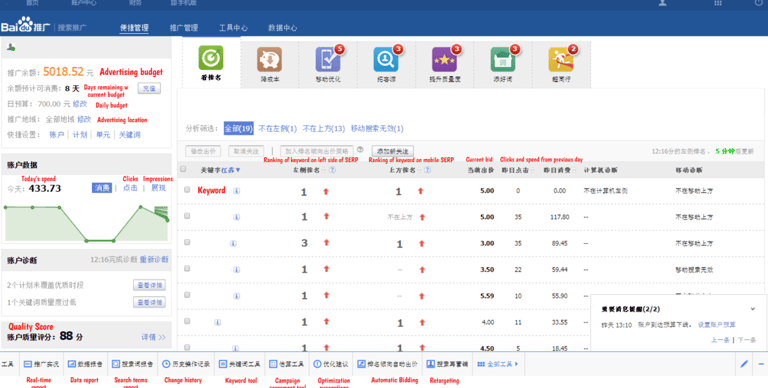Open the purple stars quality score icon
Screen dimensions: 768x388
[444, 60]
